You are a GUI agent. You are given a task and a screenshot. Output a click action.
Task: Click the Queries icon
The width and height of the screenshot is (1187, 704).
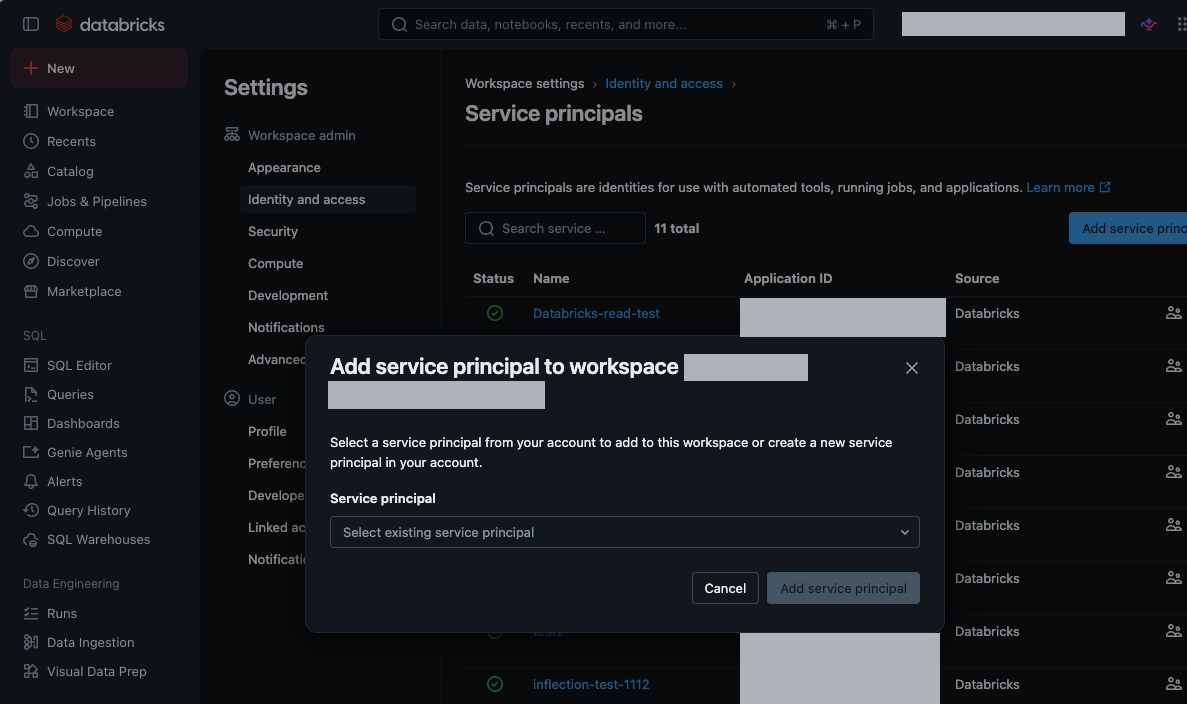(31, 394)
